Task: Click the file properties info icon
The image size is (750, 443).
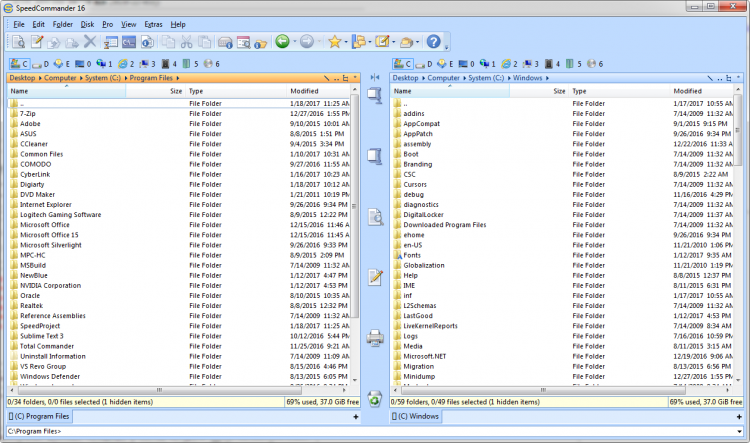Action: coord(147,42)
